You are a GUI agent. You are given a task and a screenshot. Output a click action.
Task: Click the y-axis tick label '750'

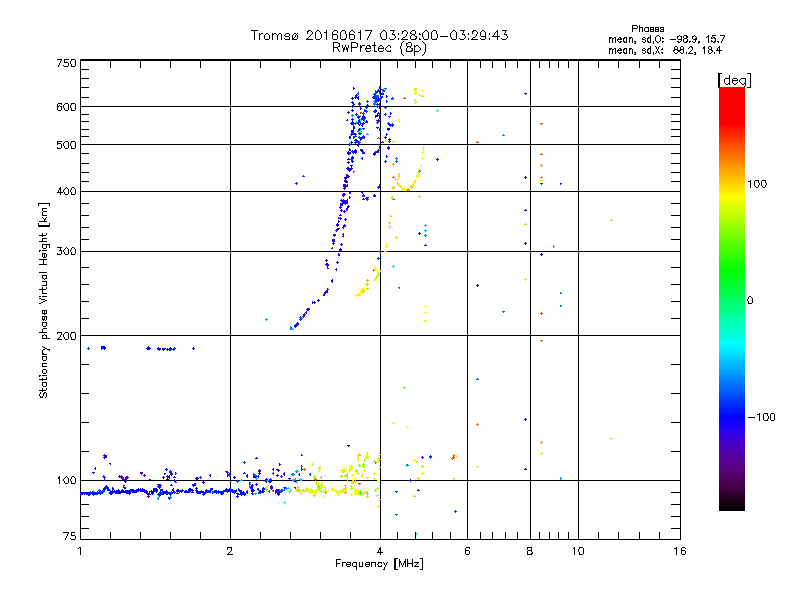click(x=66, y=63)
